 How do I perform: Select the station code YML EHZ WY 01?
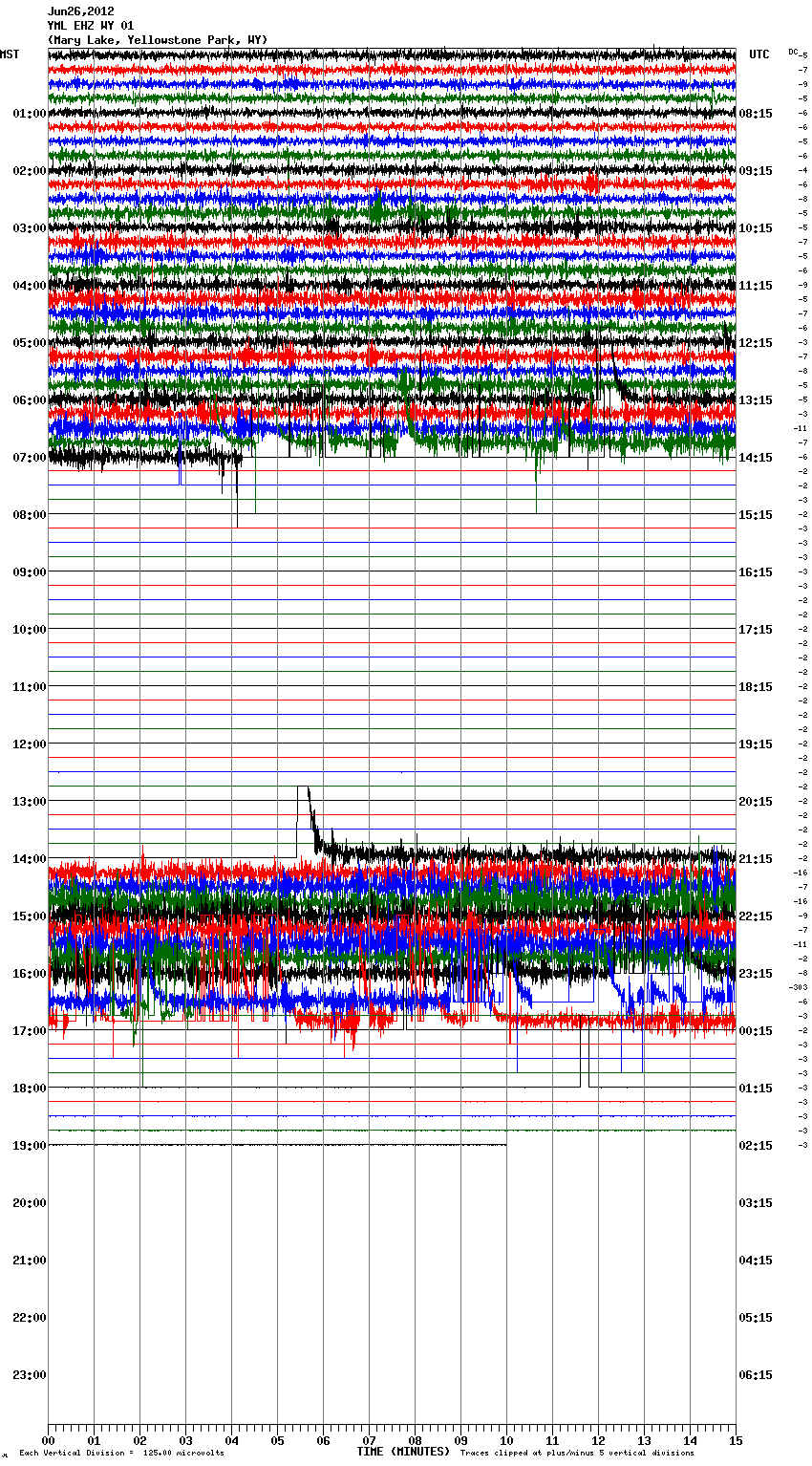click(91, 26)
